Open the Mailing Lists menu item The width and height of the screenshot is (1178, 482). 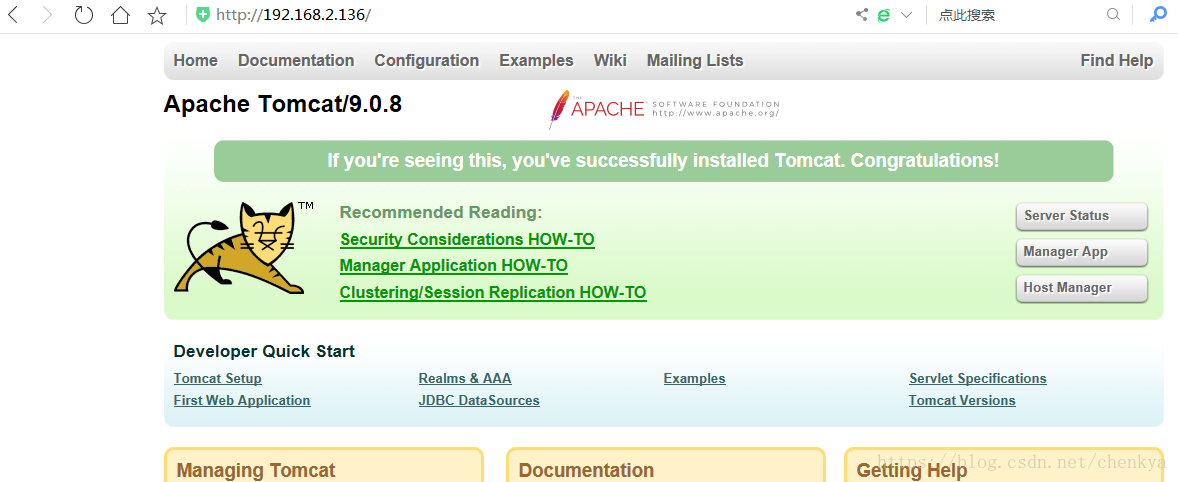(695, 61)
